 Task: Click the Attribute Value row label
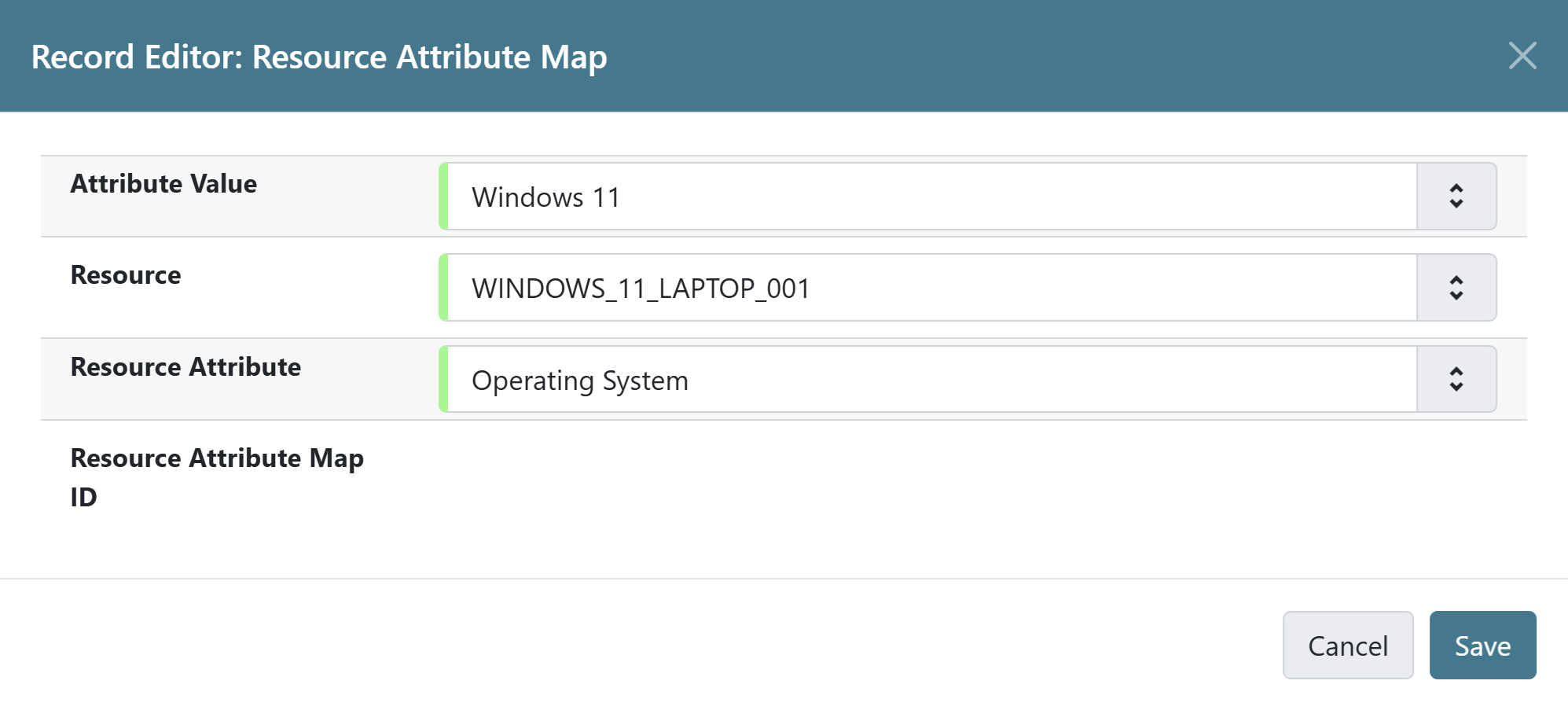[x=163, y=184]
